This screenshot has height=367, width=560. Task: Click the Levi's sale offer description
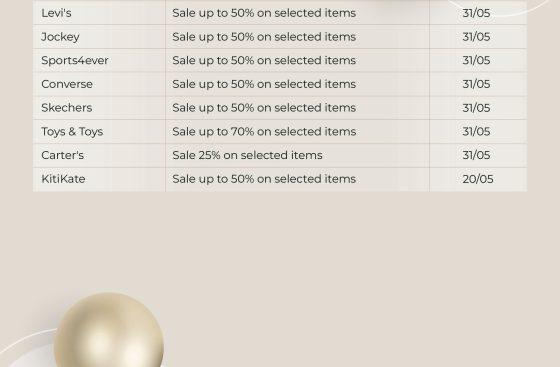[x=264, y=13]
